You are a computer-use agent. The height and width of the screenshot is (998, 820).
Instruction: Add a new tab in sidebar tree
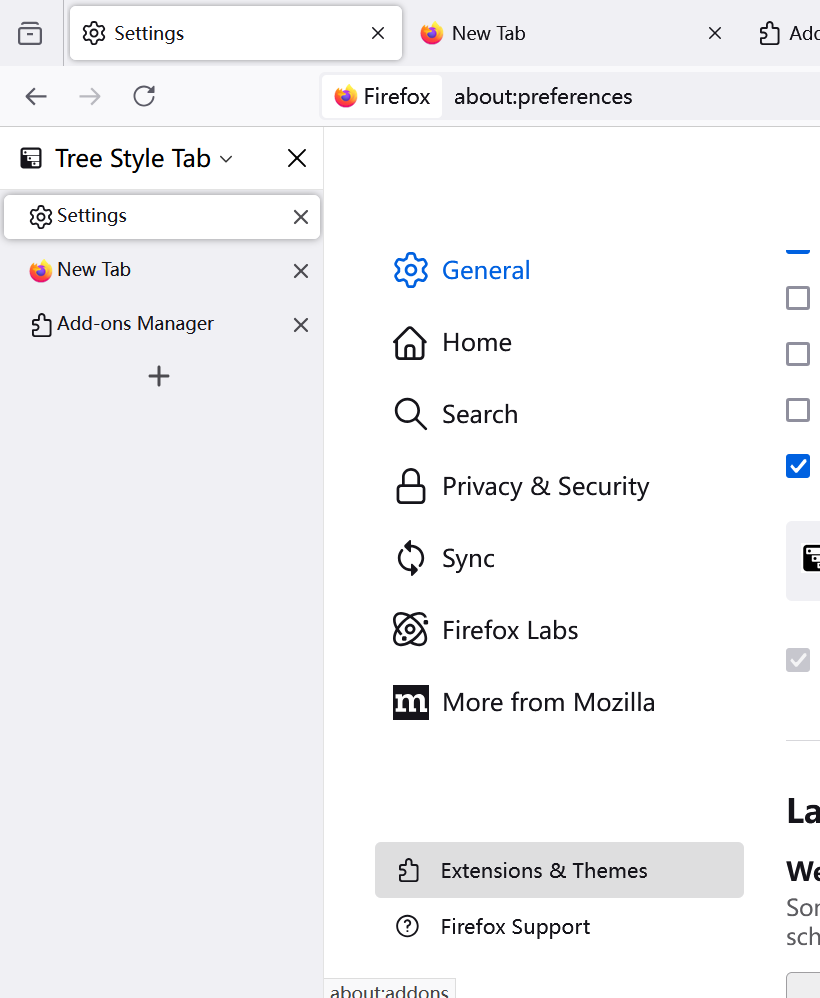click(159, 376)
